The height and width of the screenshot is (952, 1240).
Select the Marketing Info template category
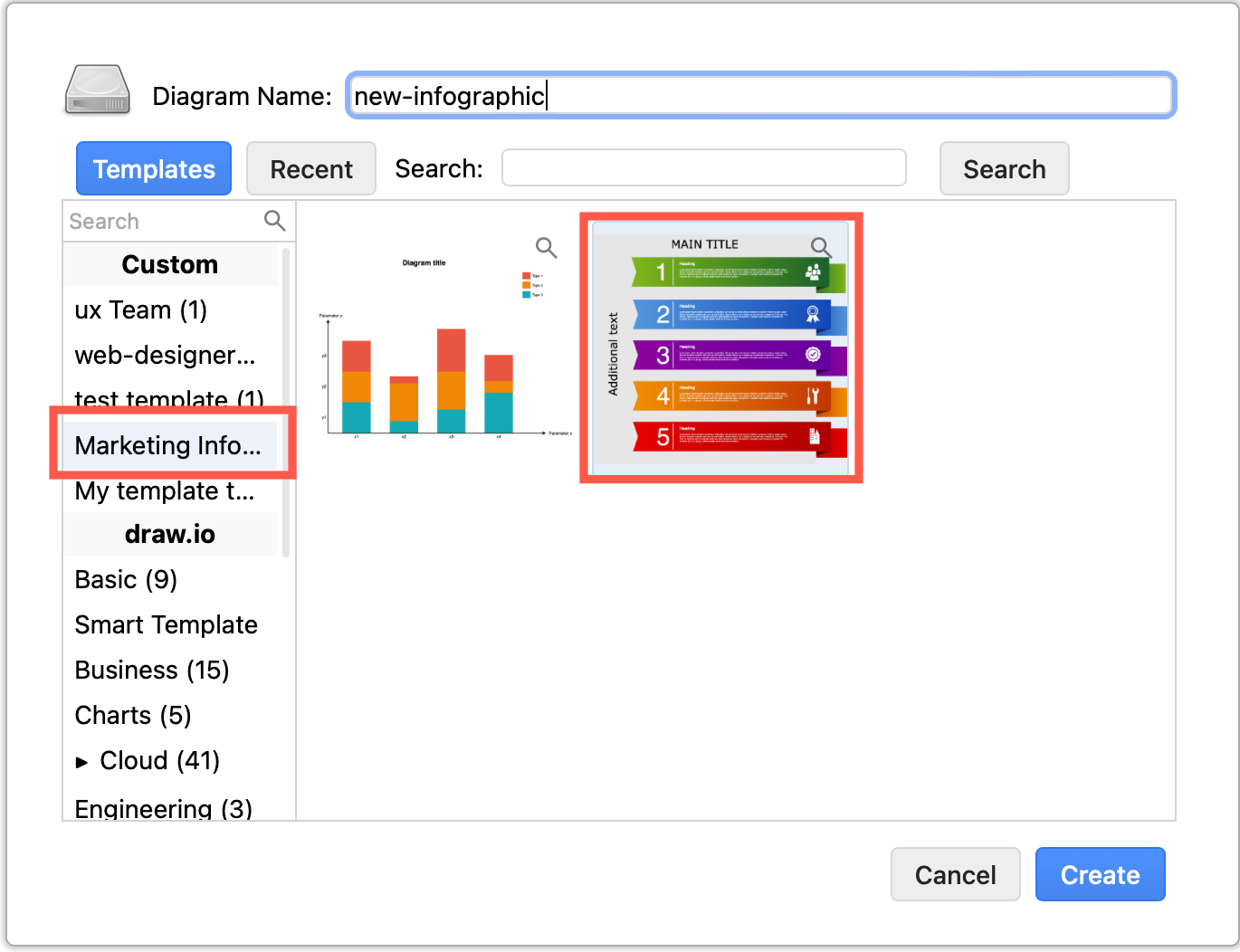pos(167,445)
